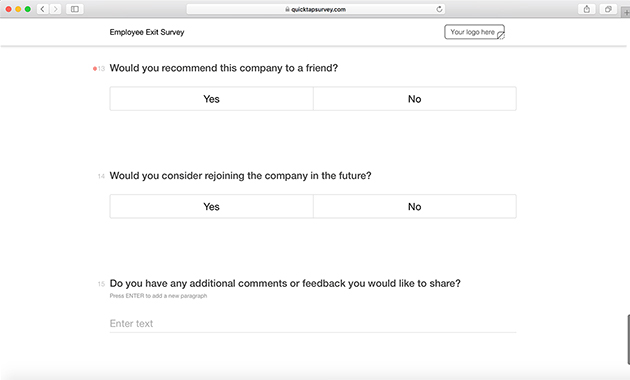Click the Safari forward arrow button

tap(55, 9)
